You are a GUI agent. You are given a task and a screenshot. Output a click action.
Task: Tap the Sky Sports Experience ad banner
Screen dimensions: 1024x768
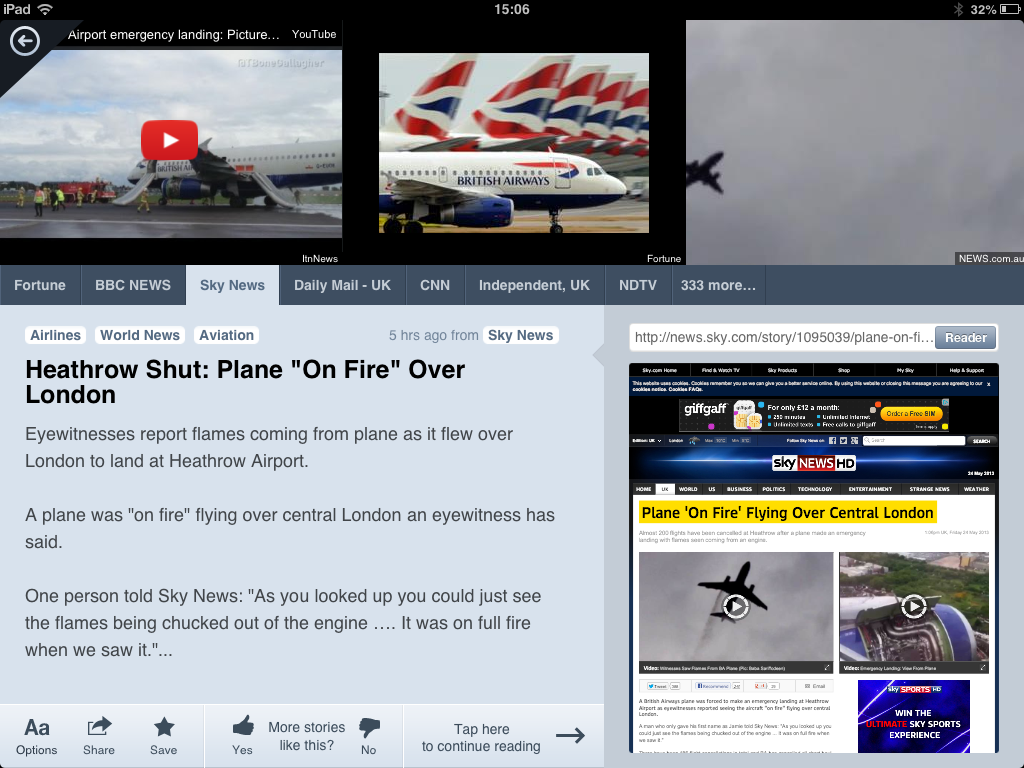(914, 716)
